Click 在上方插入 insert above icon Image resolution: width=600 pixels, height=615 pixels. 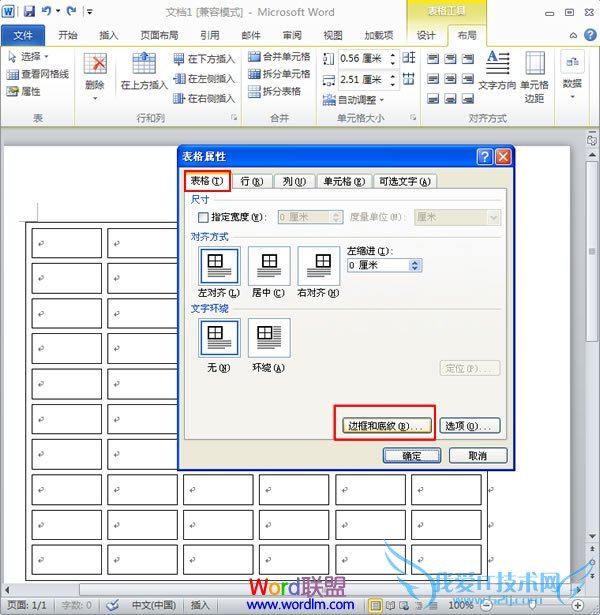coord(144,71)
